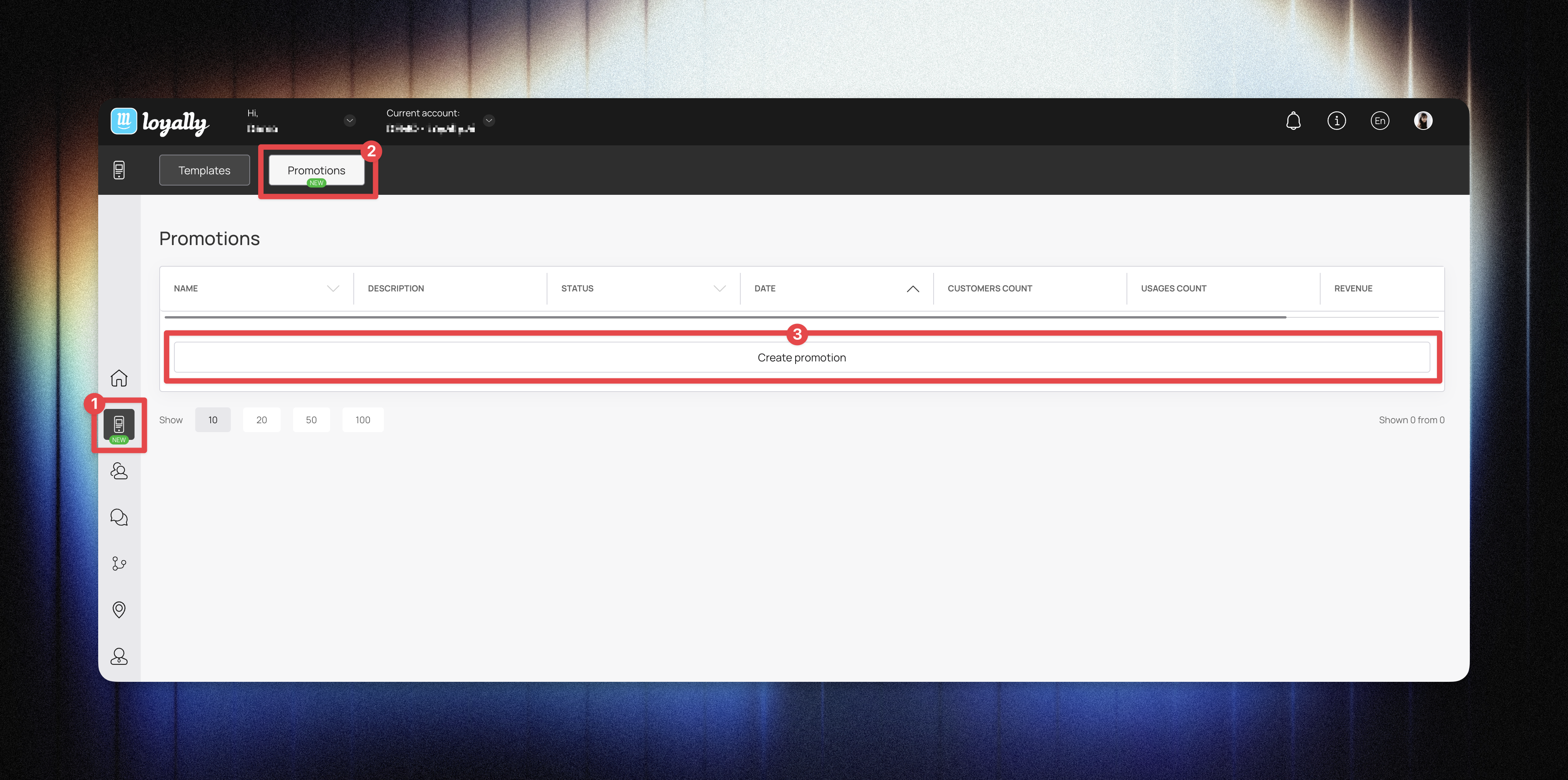Image resolution: width=1568 pixels, height=780 pixels.
Task: Open the managers icon at sidebar bottom
Action: [119, 656]
